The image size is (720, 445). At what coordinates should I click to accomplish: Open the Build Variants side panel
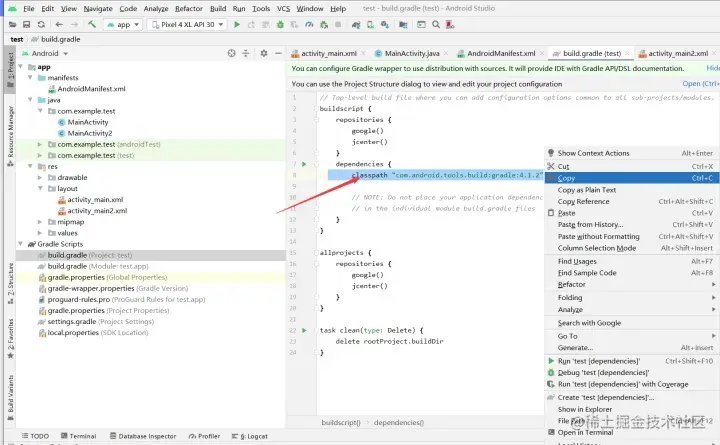10,397
